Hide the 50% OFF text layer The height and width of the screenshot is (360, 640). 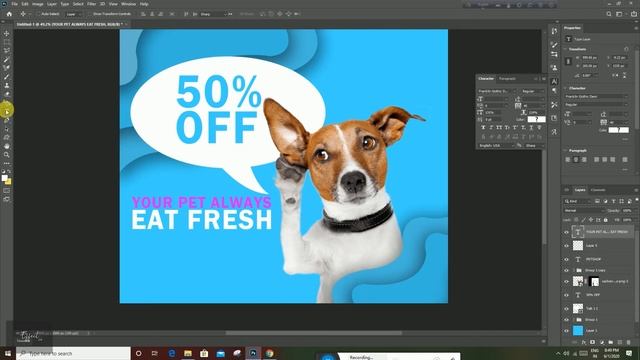[566, 295]
